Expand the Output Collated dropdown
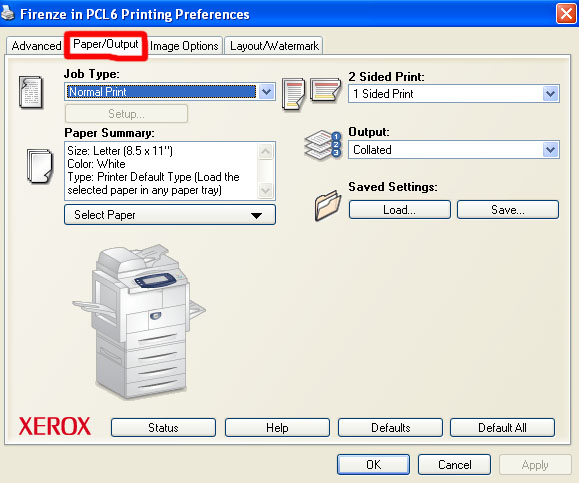The height and width of the screenshot is (483, 579). coord(454,150)
